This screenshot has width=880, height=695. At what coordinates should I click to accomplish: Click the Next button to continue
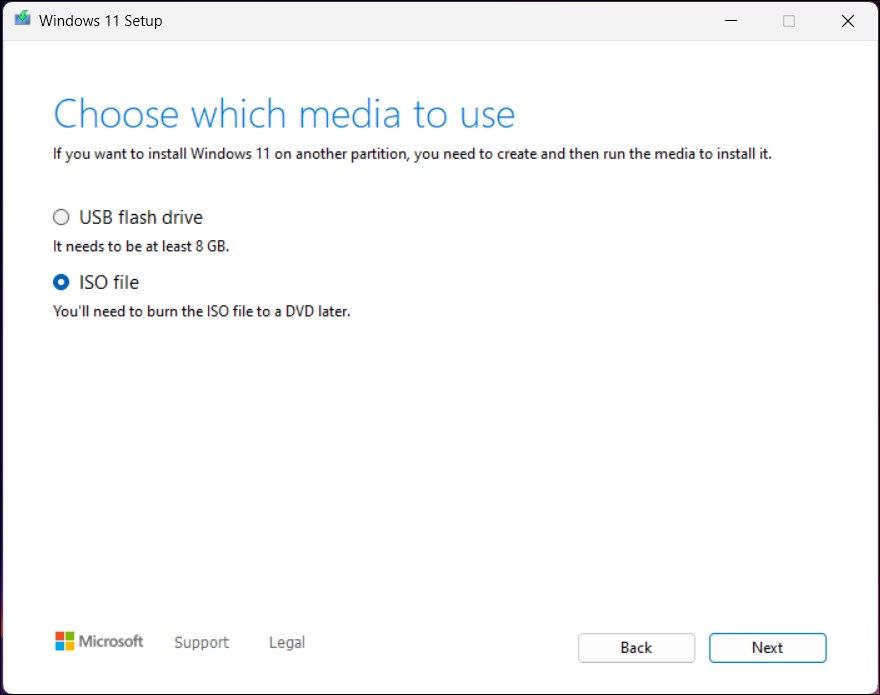[767, 648]
